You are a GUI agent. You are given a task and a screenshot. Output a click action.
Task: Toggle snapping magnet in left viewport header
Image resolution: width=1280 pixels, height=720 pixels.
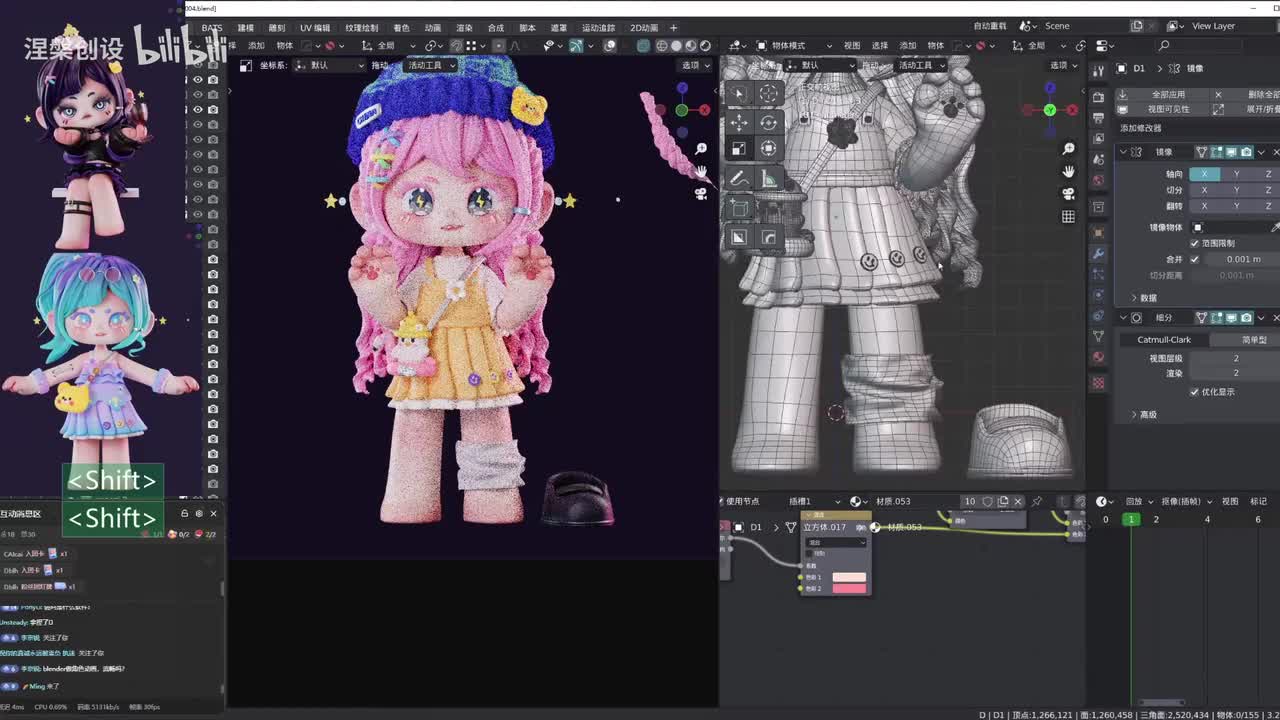click(457, 45)
